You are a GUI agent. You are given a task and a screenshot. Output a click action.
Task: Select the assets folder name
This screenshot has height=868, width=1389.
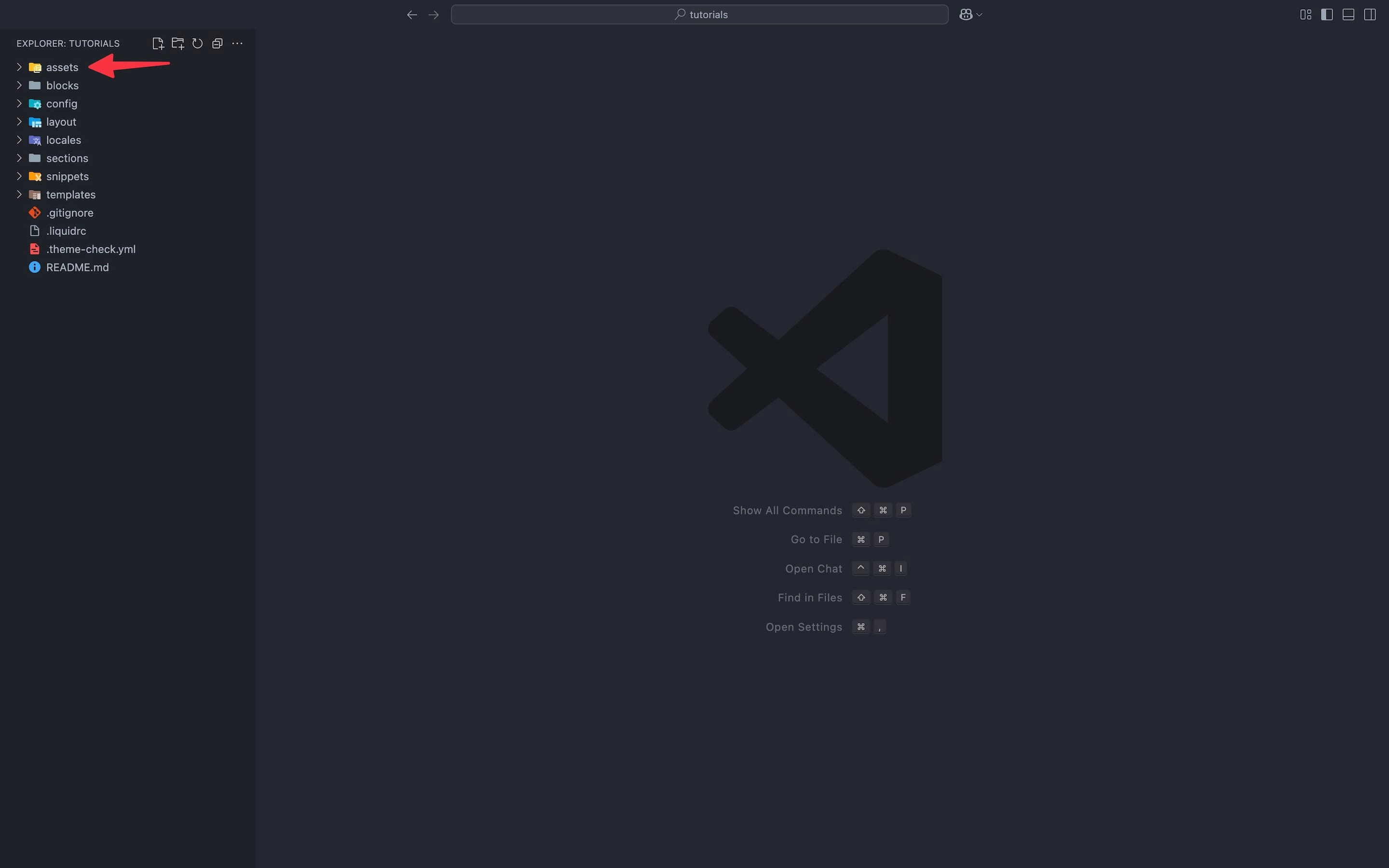pyautogui.click(x=62, y=67)
